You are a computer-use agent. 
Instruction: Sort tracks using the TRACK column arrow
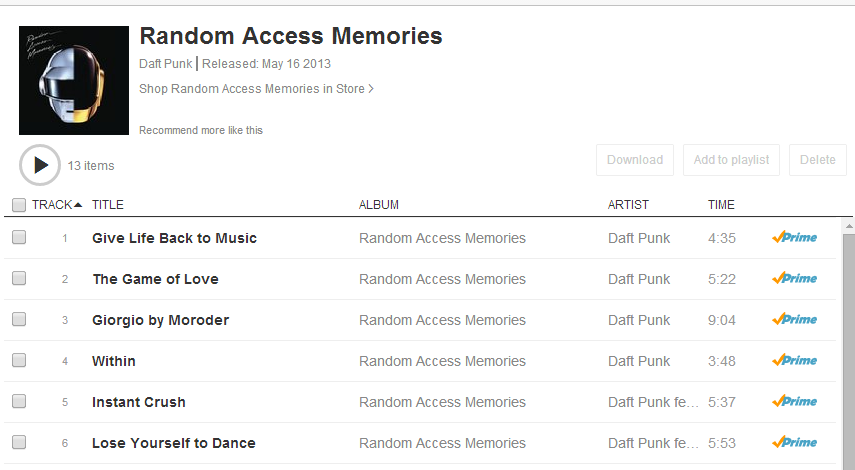pos(78,205)
